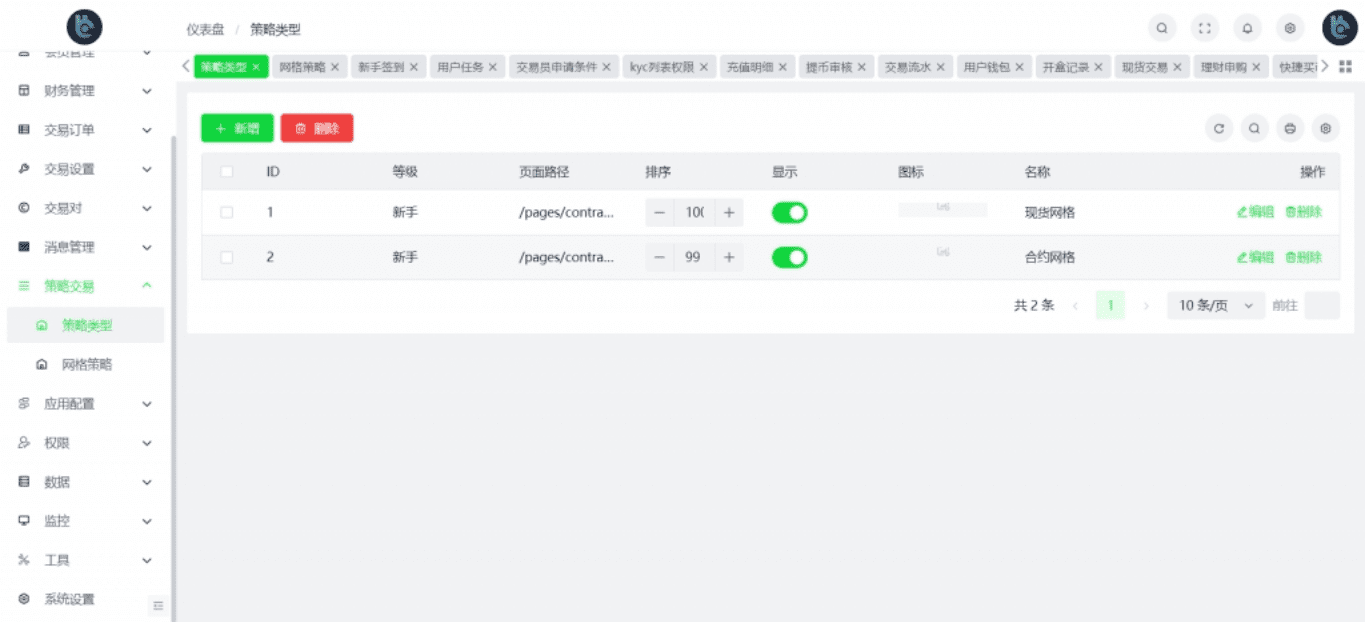Collapse sidebar using bottom toggle icon
Viewport: 1365px width, 623px height.
point(157,605)
